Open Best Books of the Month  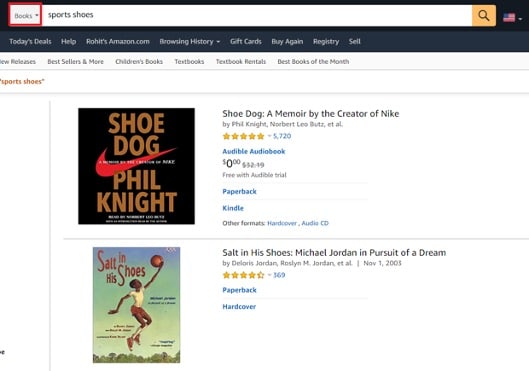[313, 62]
